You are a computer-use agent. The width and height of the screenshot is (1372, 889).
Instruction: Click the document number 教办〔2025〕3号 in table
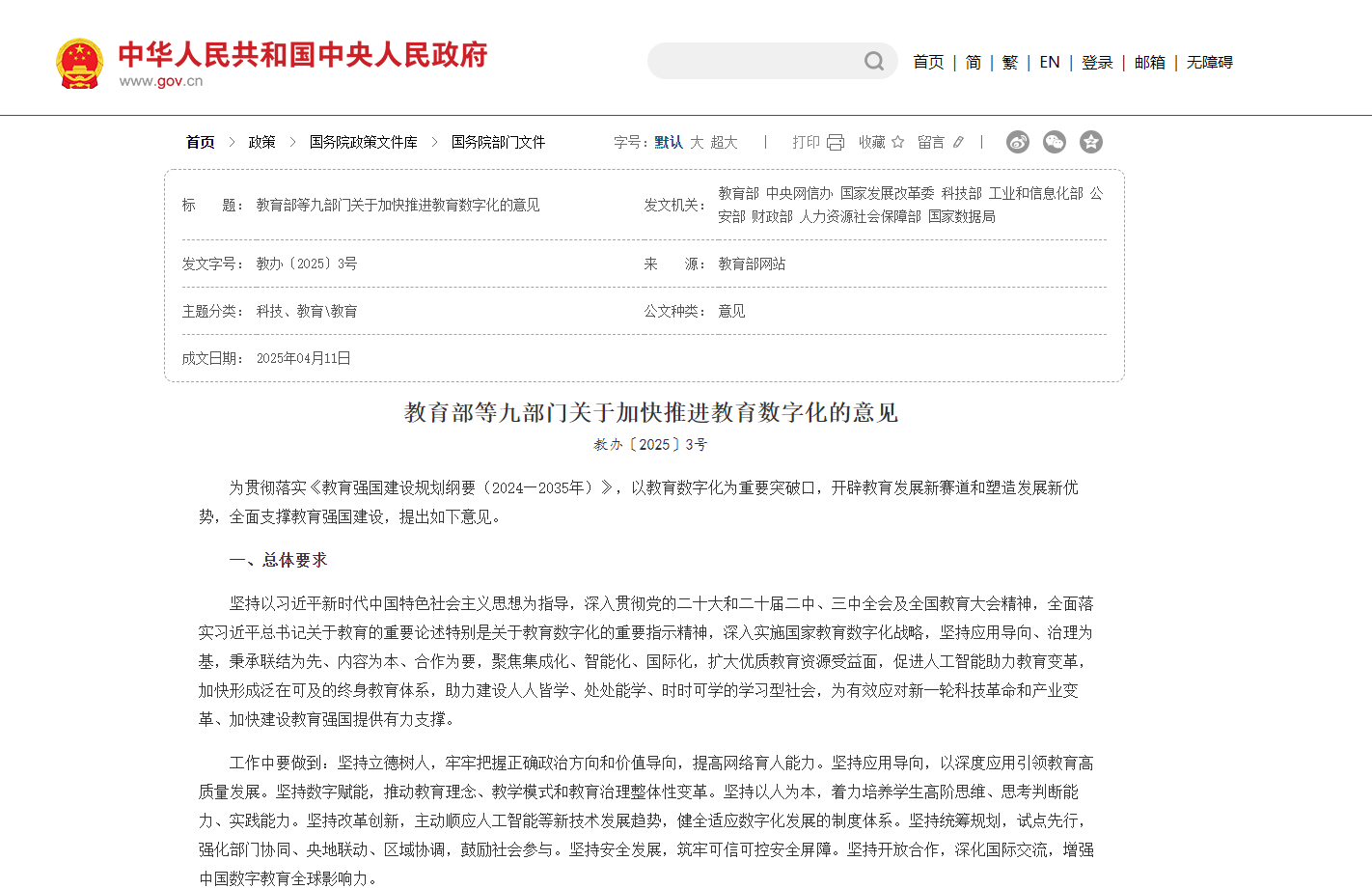(x=307, y=264)
